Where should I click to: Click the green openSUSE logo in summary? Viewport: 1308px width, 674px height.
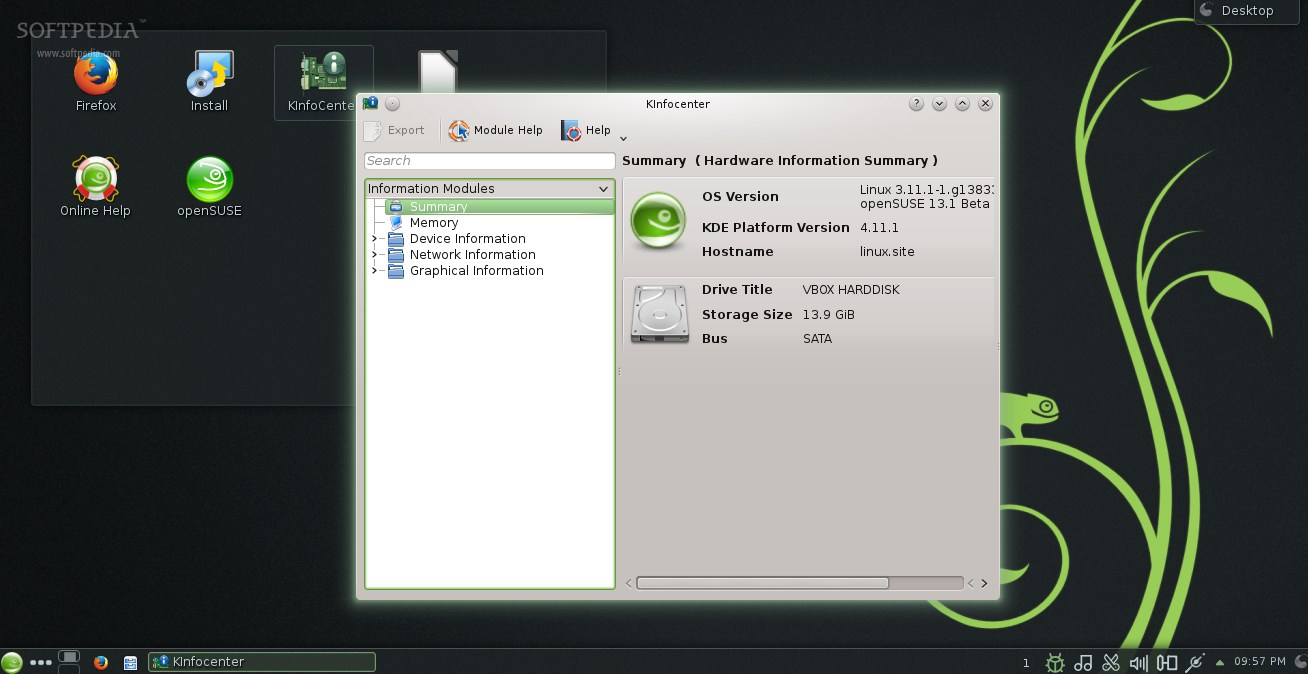(x=658, y=222)
